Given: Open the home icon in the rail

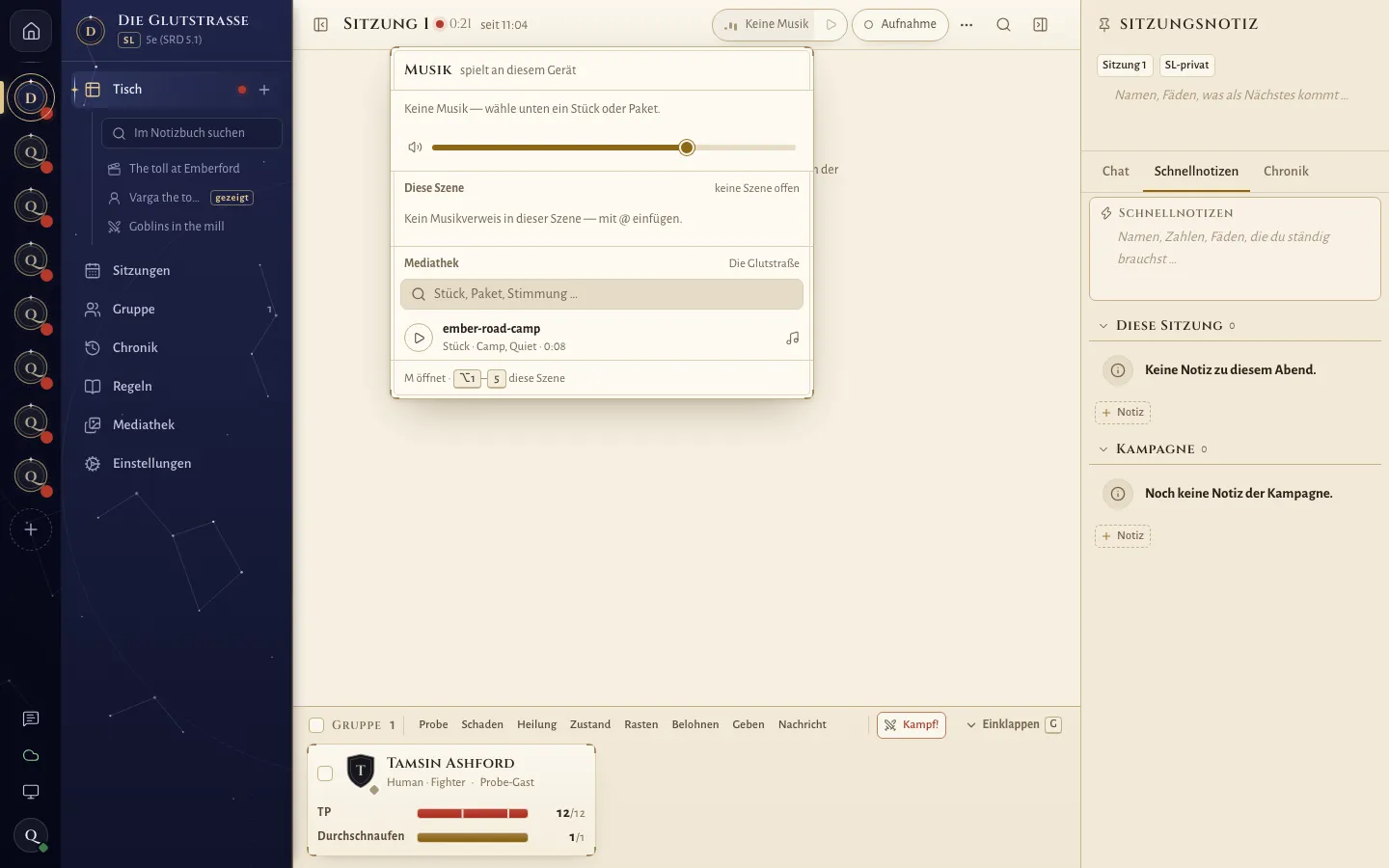Looking at the screenshot, I should point(31,32).
